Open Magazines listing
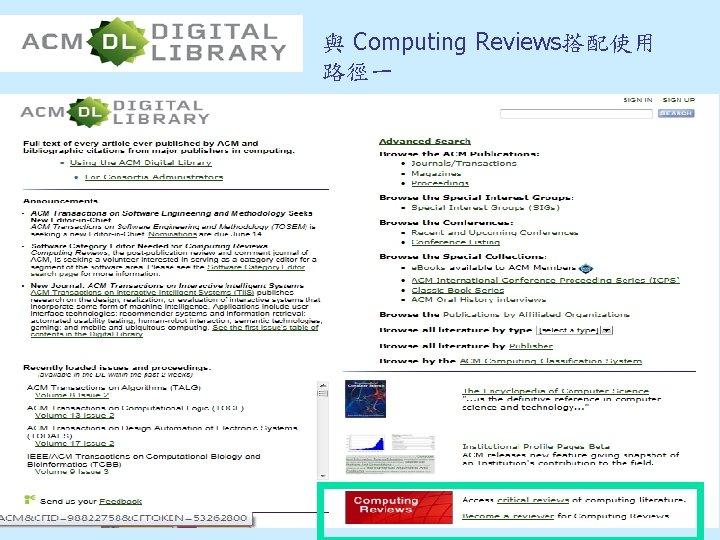This screenshot has width=720, height=540. [436, 173]
